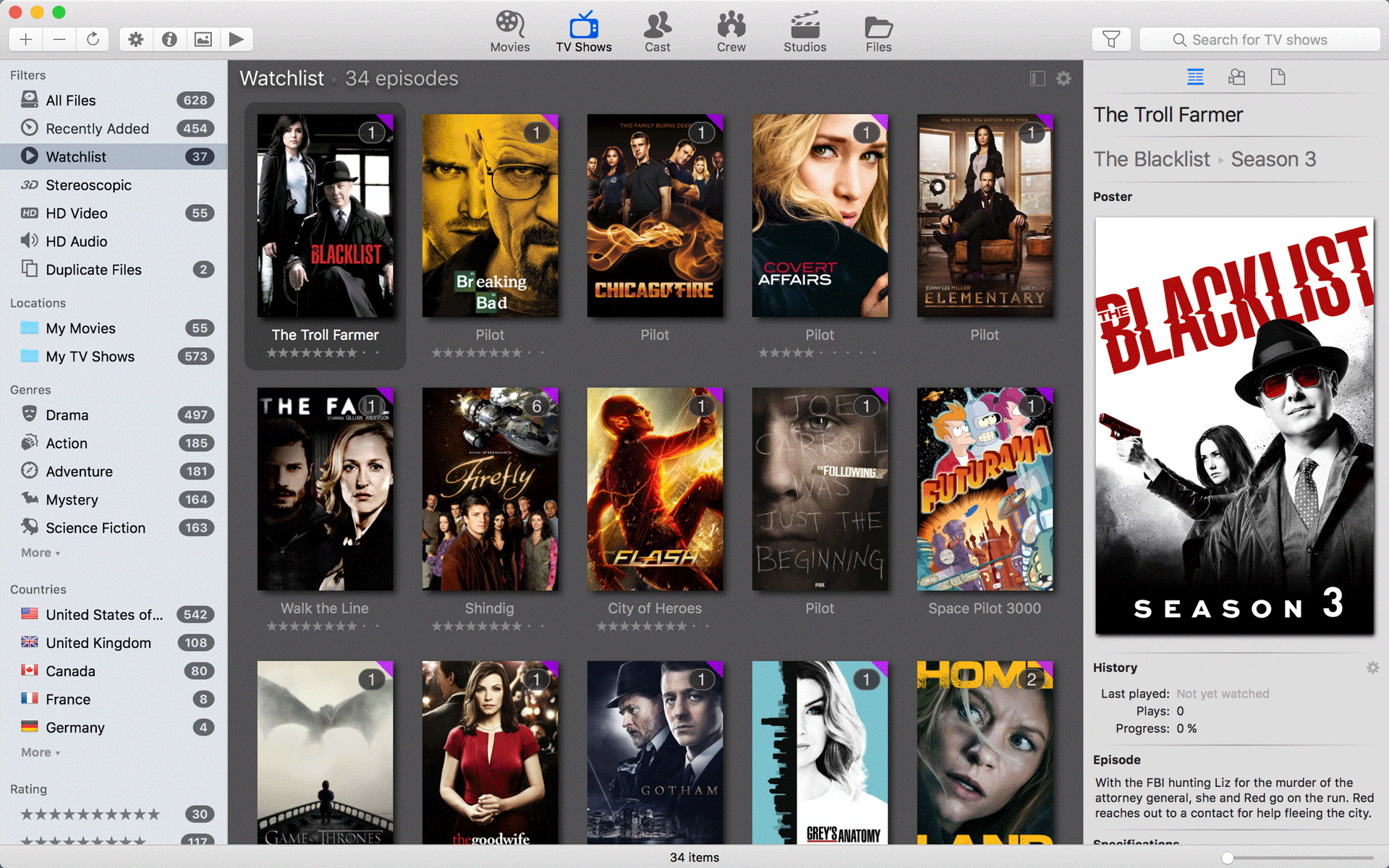This screenshot has height=868, width=1389.
Task: Click the play button in the toolbar
Action: coord(236,39)
